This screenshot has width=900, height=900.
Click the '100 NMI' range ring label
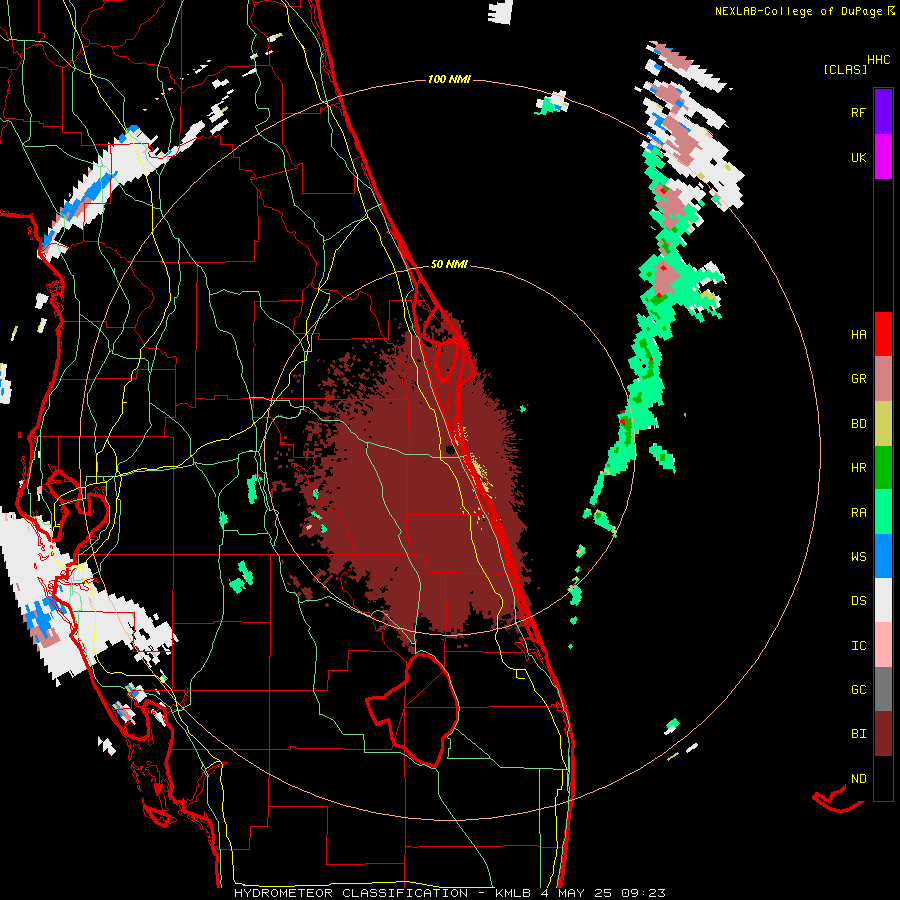tap(449, 79)
